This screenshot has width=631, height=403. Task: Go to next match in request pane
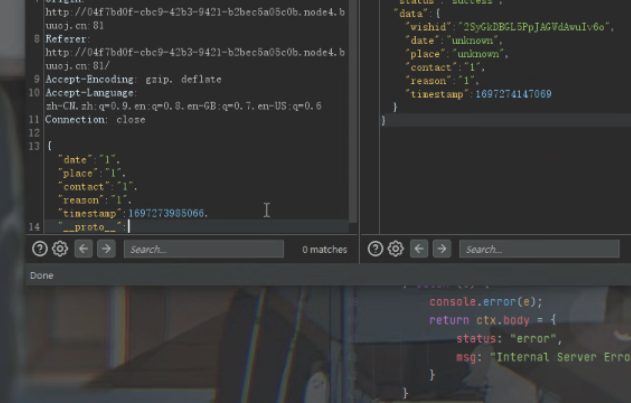click(x=106, y=249)
